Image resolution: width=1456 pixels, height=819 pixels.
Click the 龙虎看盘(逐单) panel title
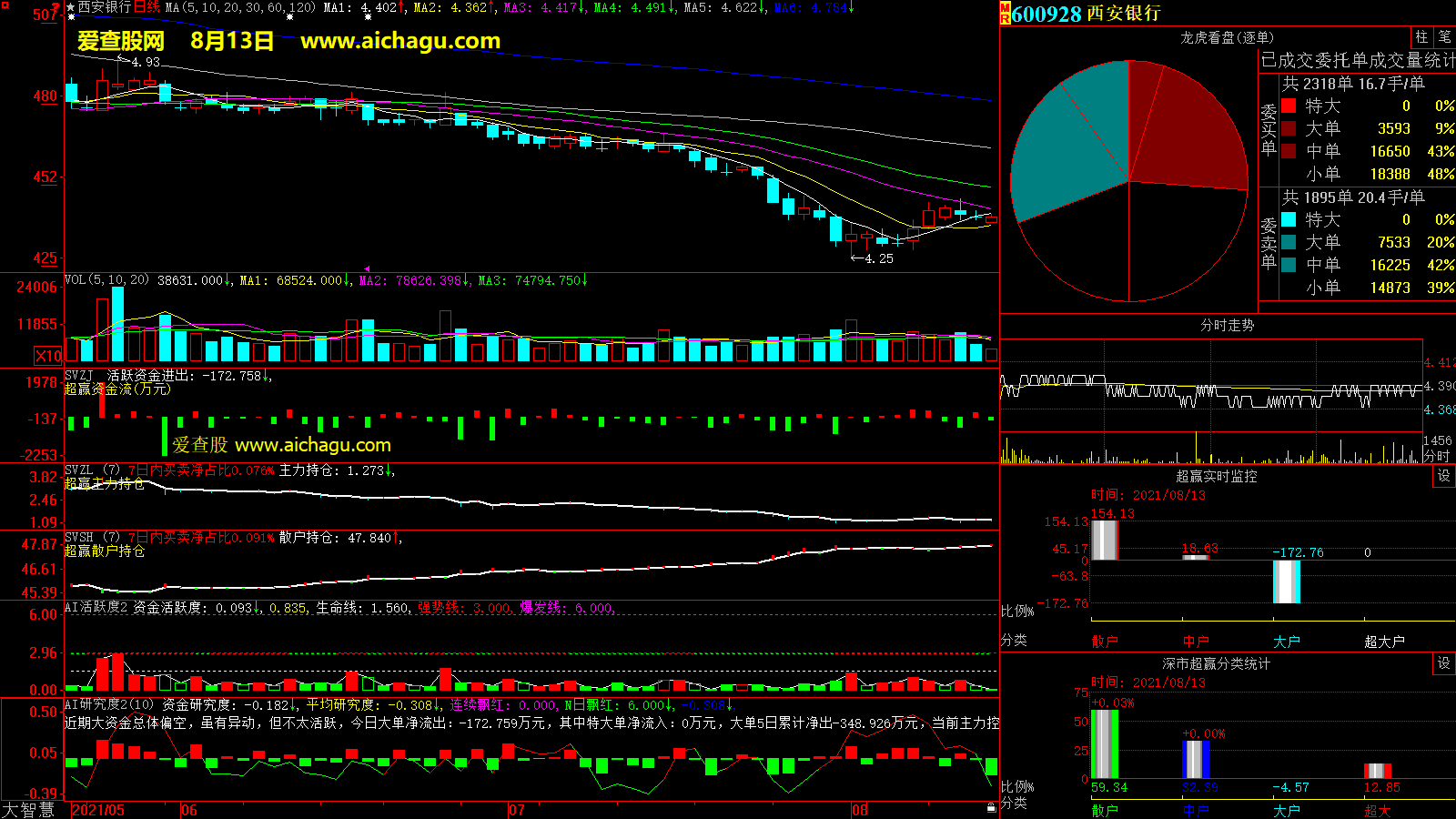pyautogui.click(x=1227, y=37)
